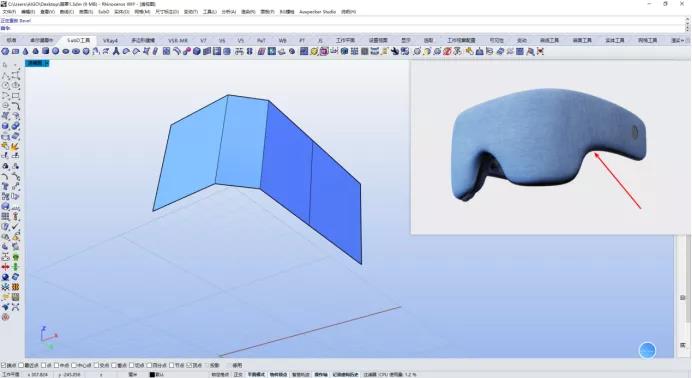692x378 pixels.
Task: Select the Curve tool in the left sidebar
Action: coord(15,75)
